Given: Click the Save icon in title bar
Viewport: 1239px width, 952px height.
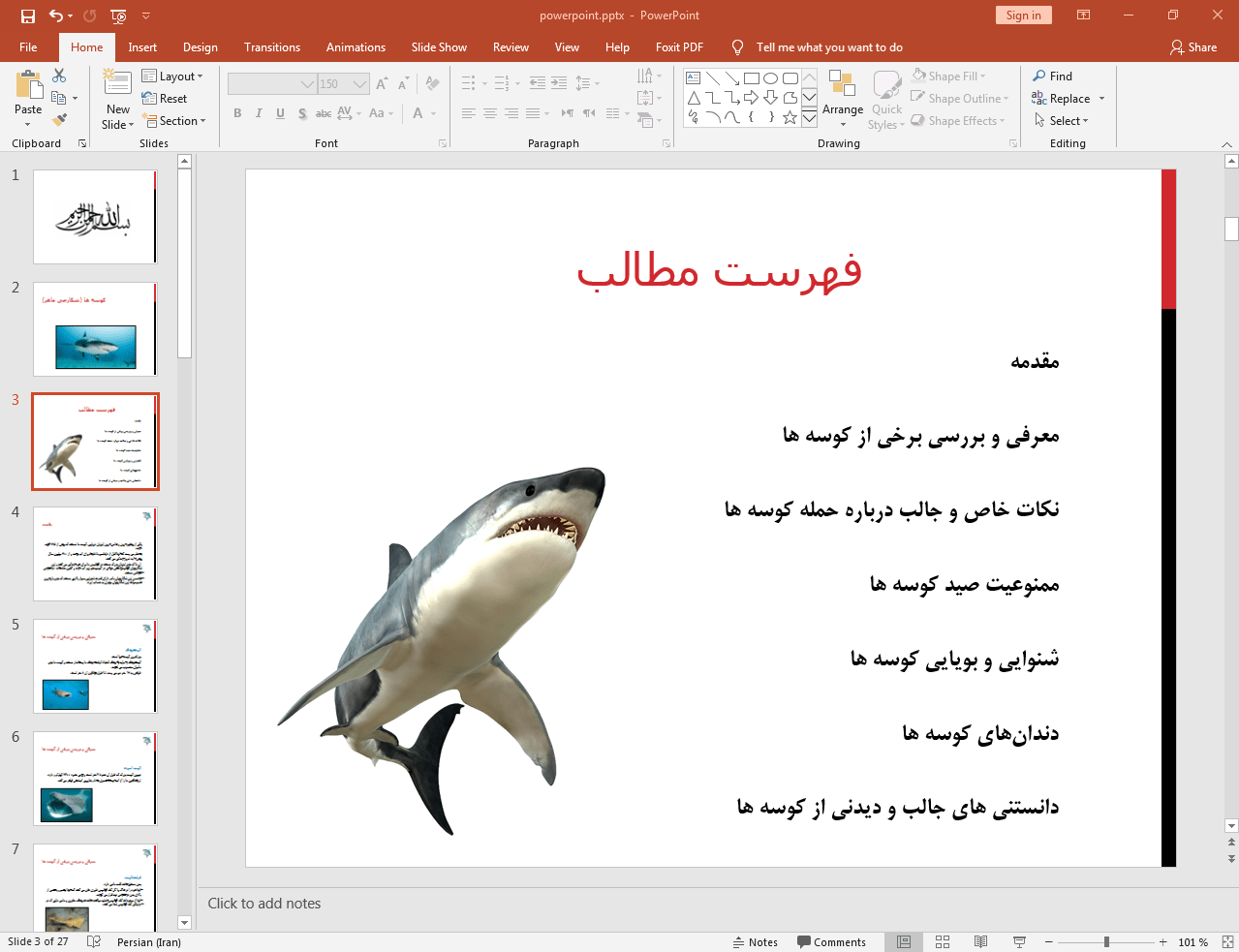Looking at the screenshot, I should pos(27,15).
